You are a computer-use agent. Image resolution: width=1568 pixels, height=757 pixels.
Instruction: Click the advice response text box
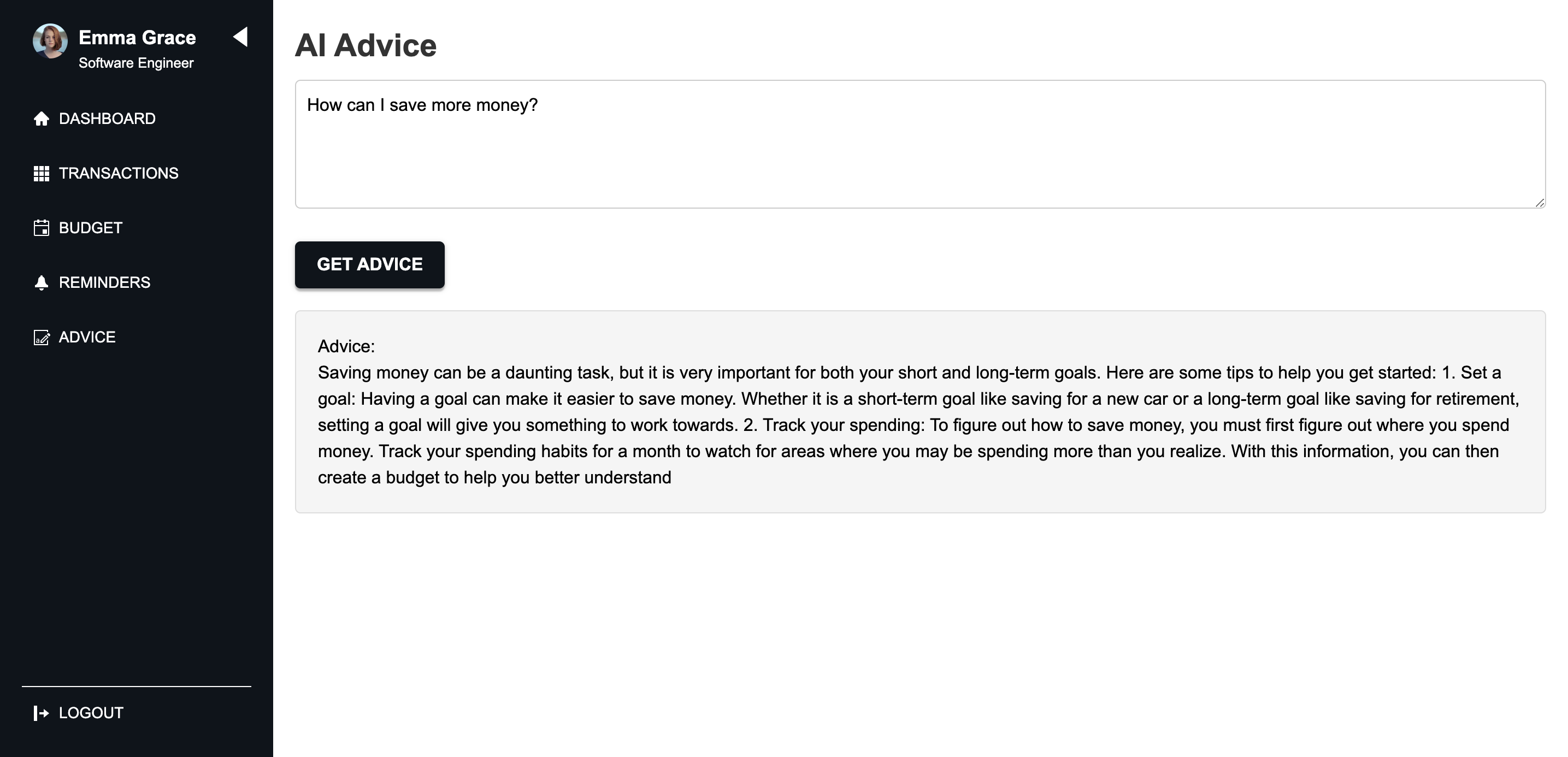pos(919,412)
